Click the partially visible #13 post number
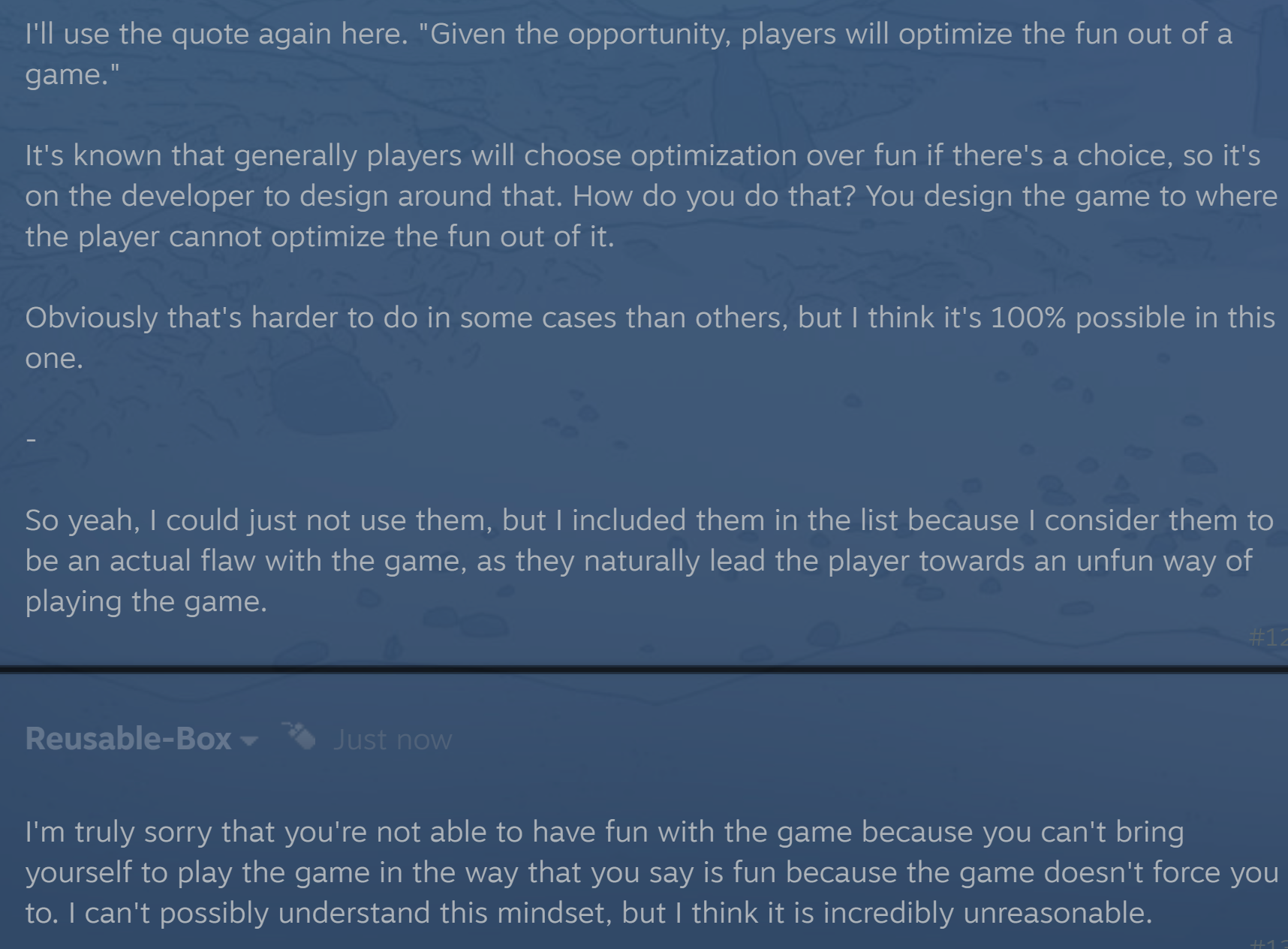The height and width of the screenshot is (949, 1288). click(1269, 943)
